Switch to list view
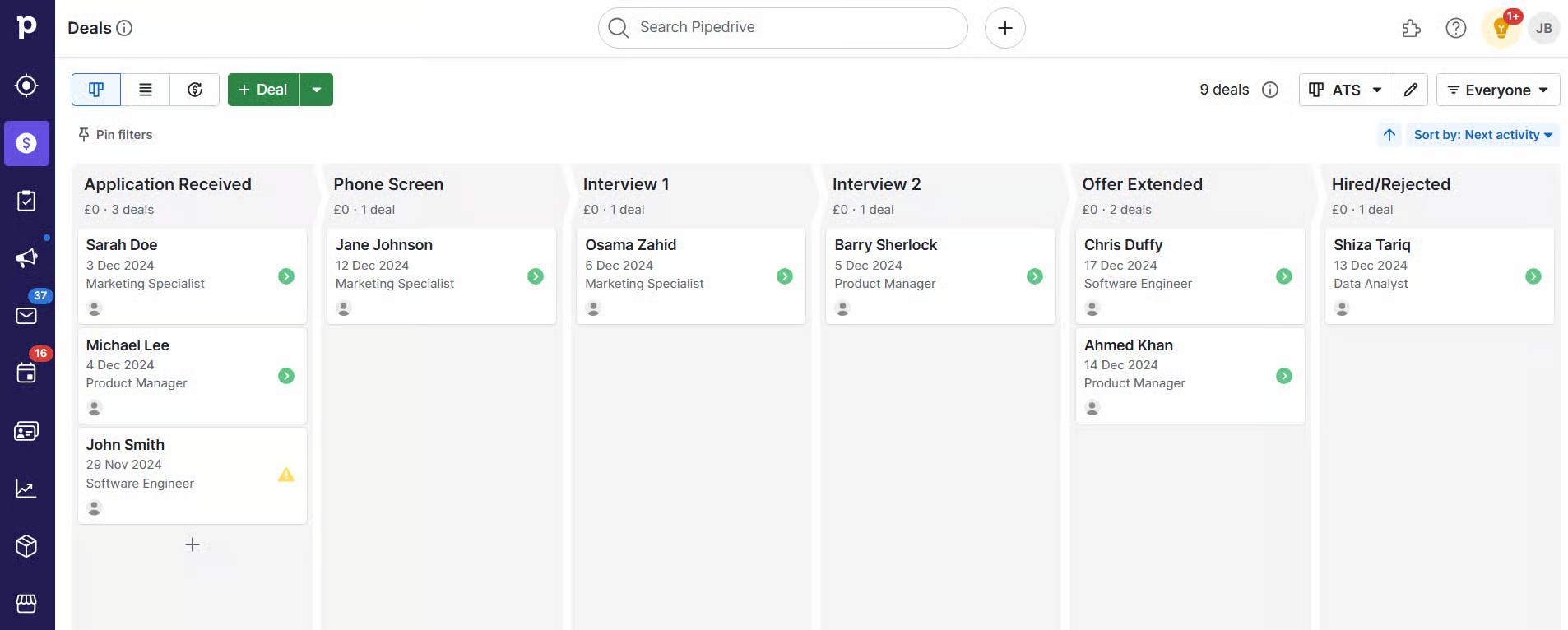The width and height of the screenshot is (1568, 630). click(x=146, y=90)
